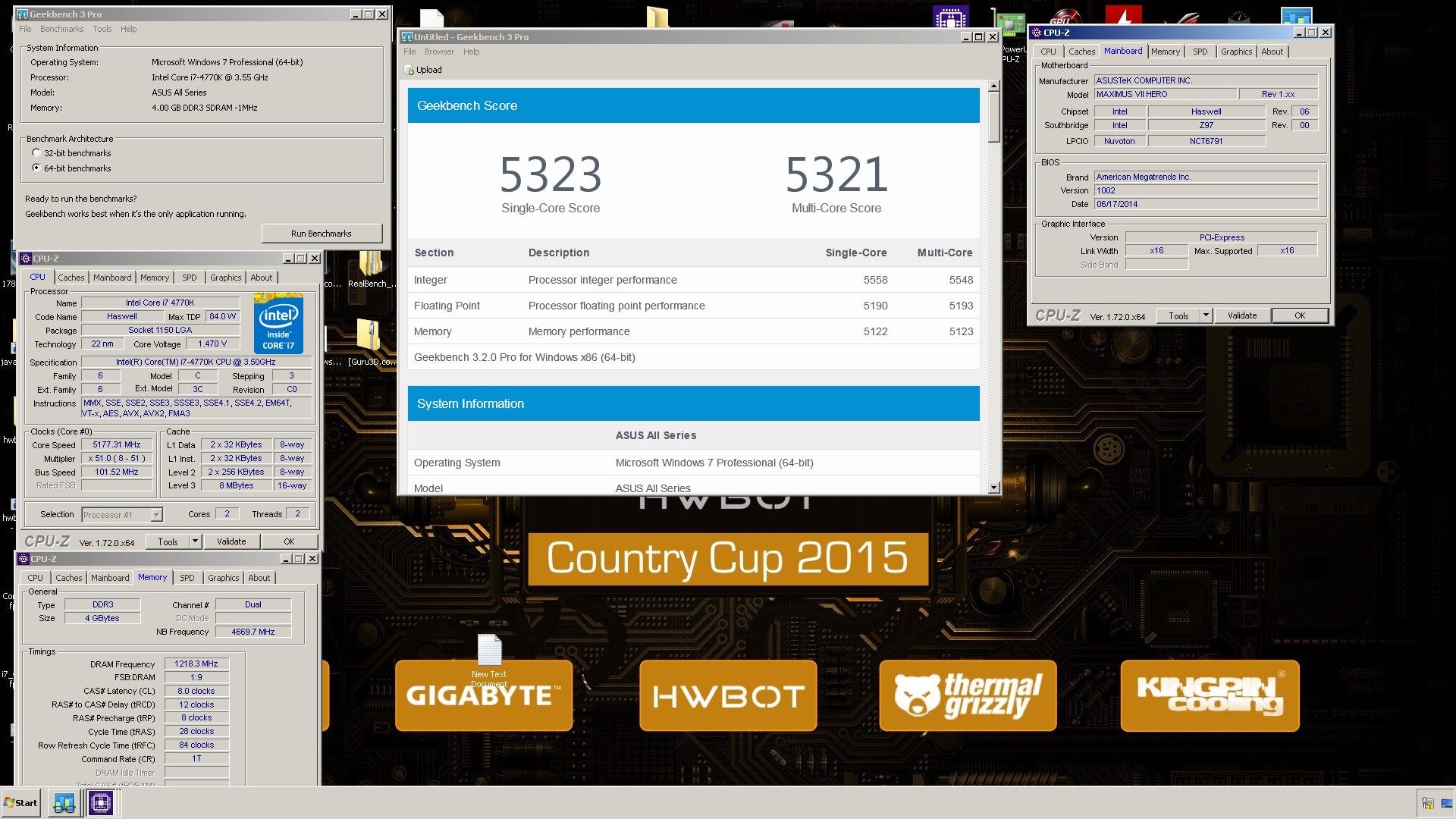Open CPU-Z chip icon in taskbar
The width and height of the screenshot is (1456, 819).
[100, 802]
